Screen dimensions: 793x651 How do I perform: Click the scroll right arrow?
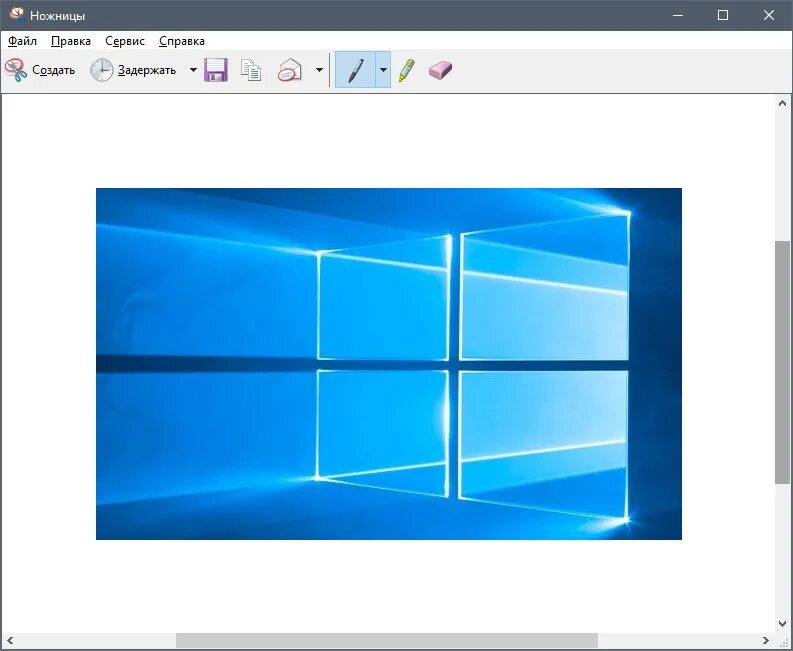click(x=766, y=640)
